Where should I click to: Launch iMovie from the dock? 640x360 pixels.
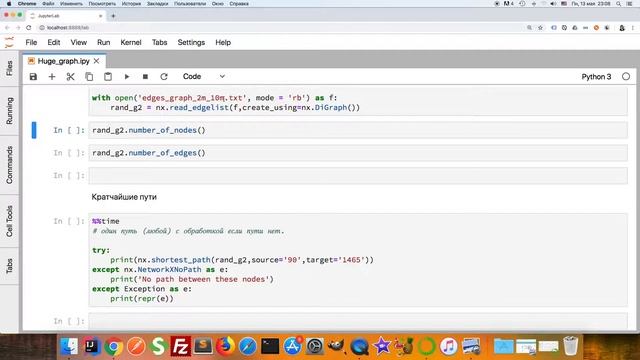tap(382, 347)
